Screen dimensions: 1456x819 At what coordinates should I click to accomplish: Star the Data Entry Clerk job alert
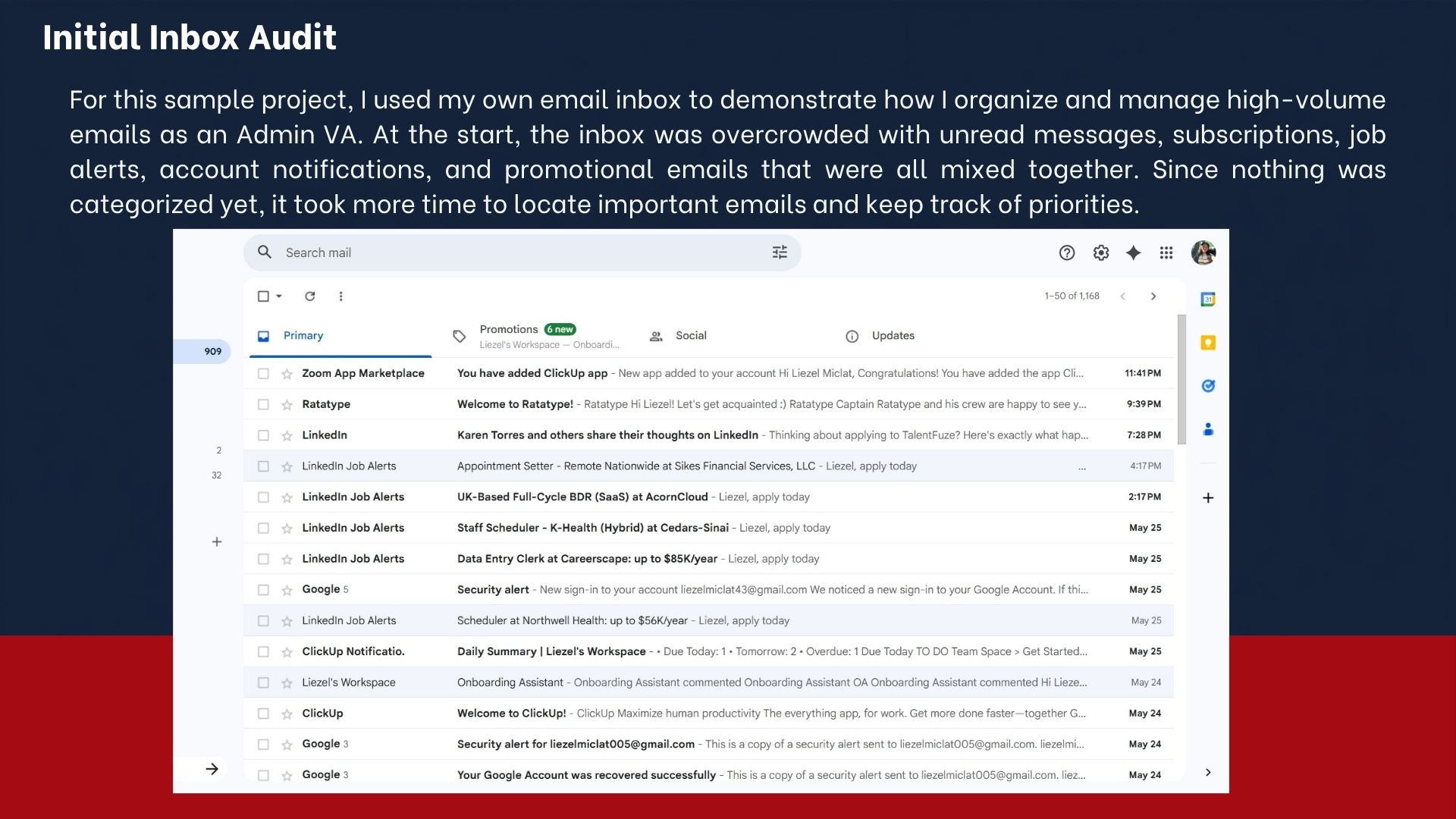(x=287, y=559)
